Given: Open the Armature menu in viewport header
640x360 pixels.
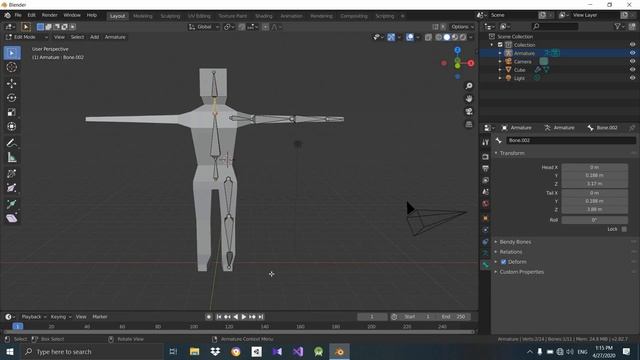Looking at the screenshot, I should coord(115,37).
